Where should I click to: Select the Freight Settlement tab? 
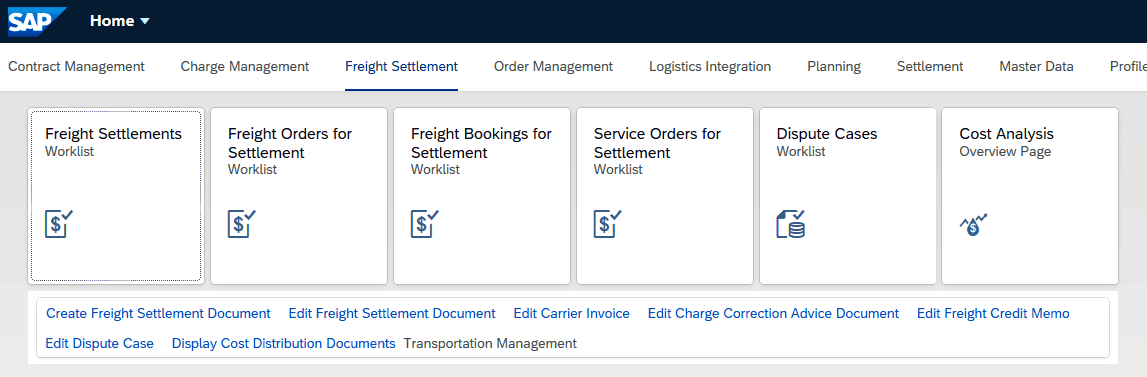click(402, 67)
